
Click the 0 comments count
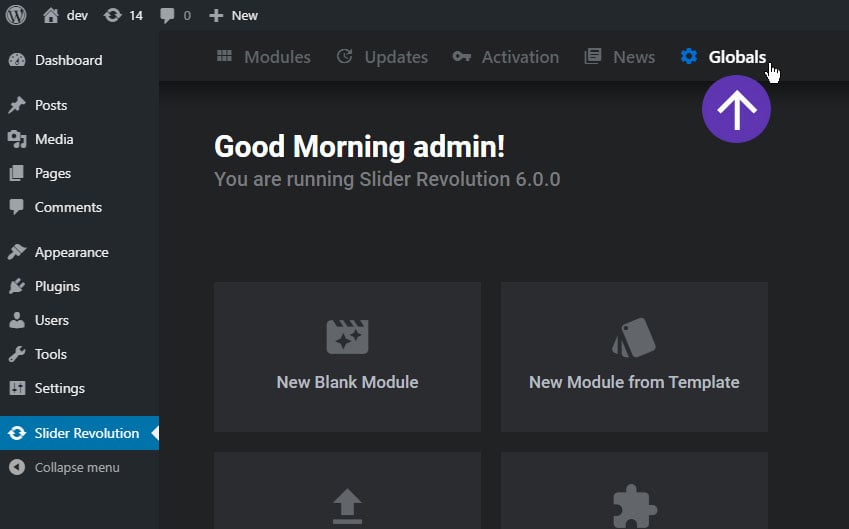(x=187, y=16)
